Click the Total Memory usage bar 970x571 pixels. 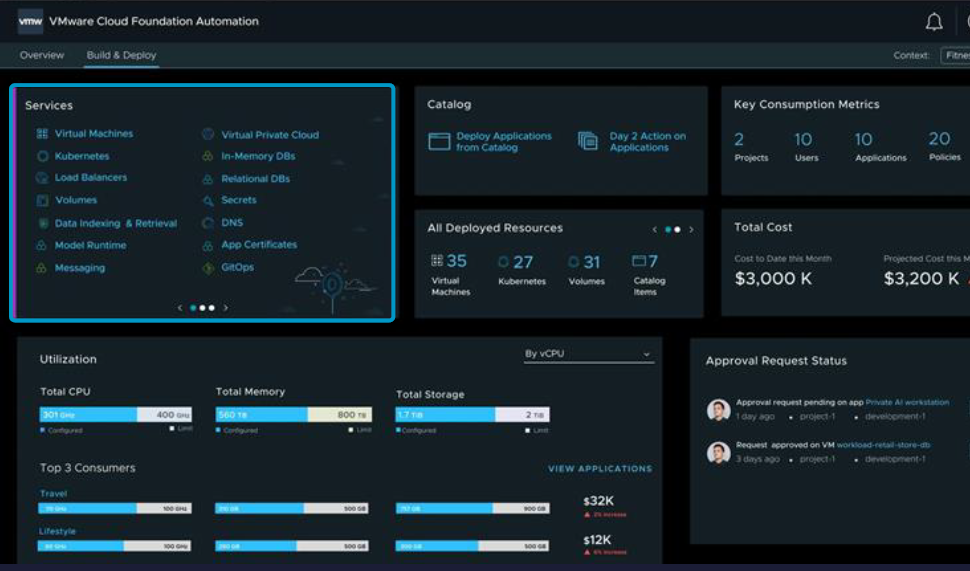coord(294,414)
